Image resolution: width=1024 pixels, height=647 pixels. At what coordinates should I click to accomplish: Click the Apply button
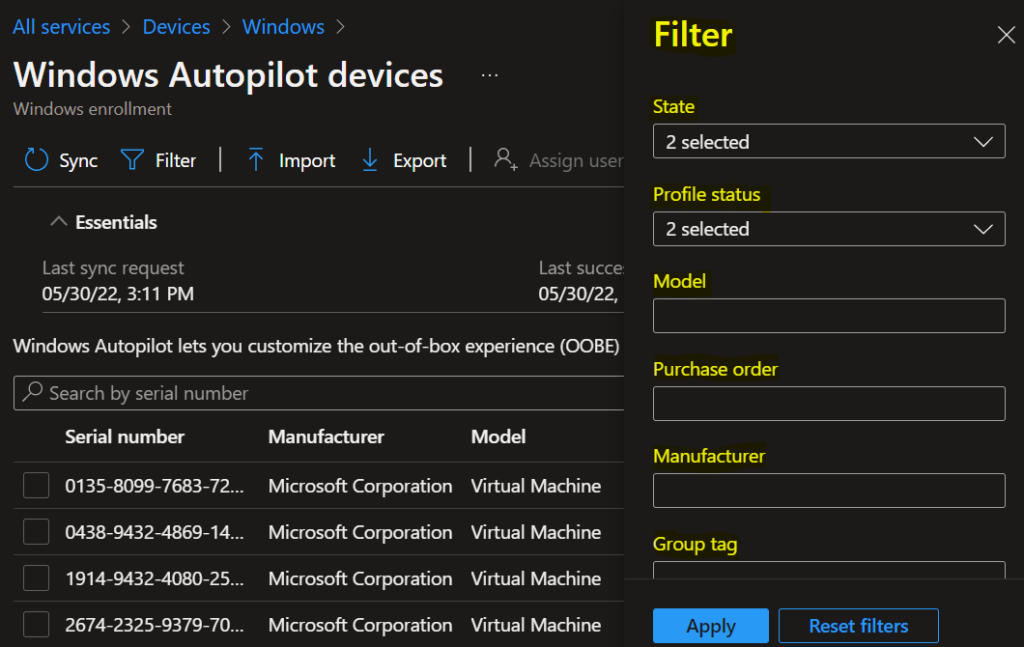click(711, 626)
